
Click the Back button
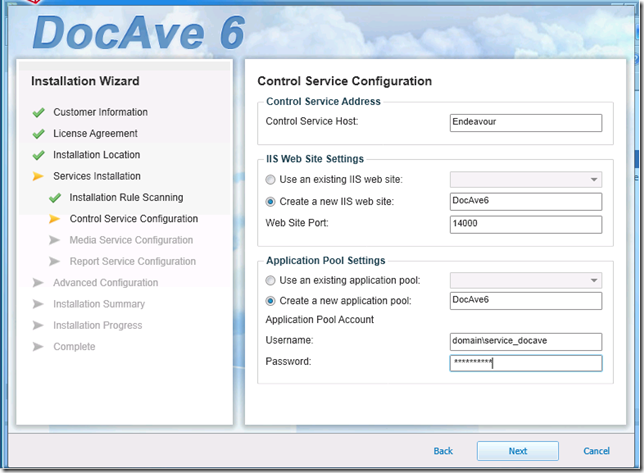[443, 451]
